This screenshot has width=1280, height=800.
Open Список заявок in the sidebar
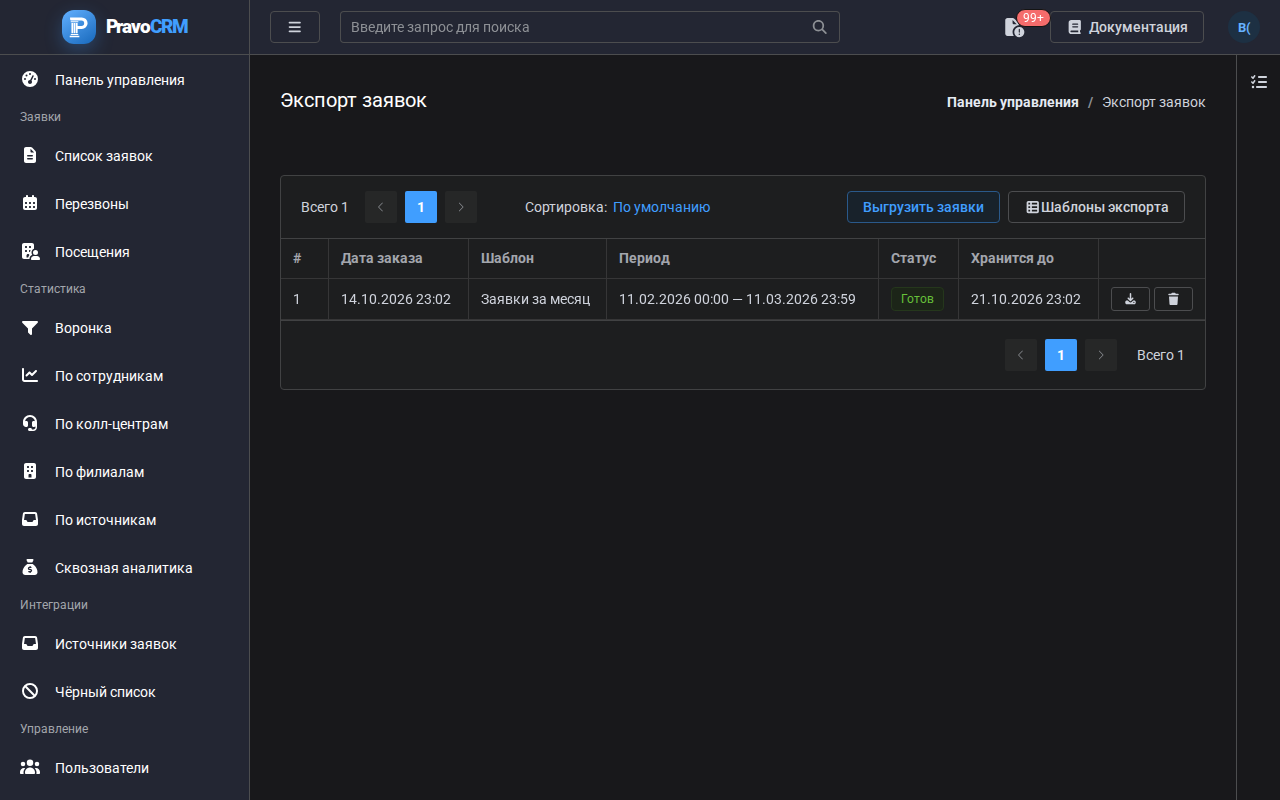pyautogui.click(x=125, y=156)
